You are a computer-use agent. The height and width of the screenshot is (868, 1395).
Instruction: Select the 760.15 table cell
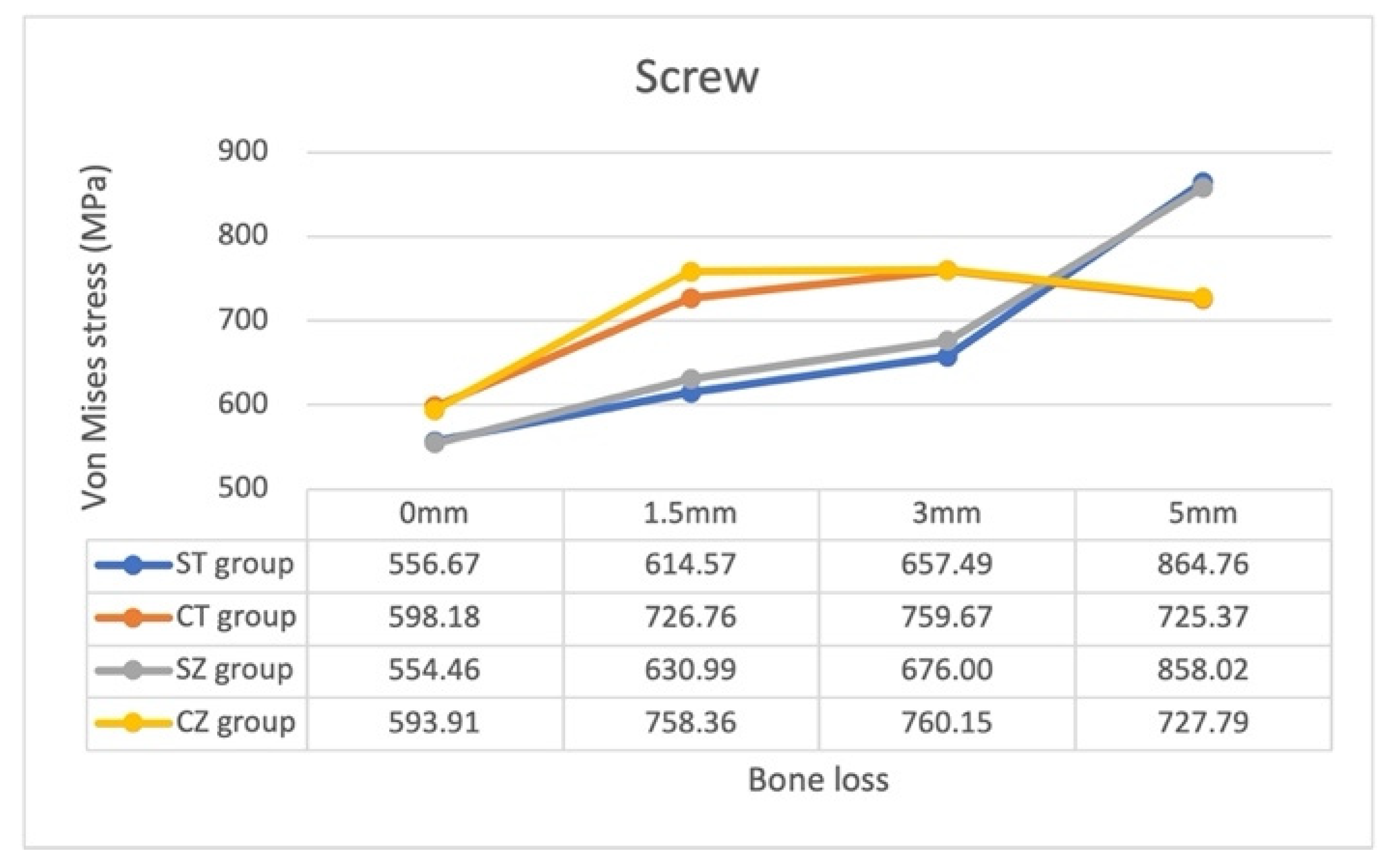(947, 722)
